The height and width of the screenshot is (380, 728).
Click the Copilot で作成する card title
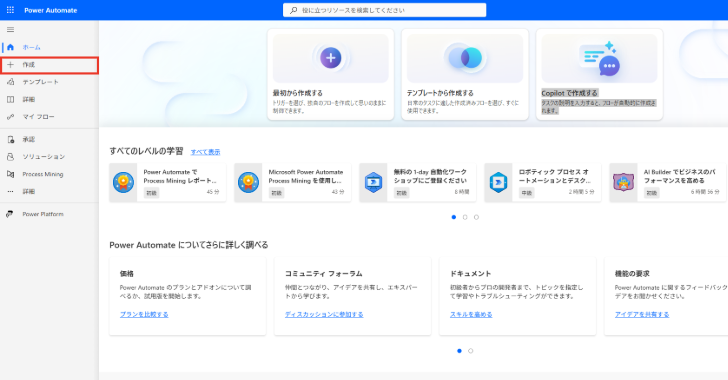(x=570, y=93)
